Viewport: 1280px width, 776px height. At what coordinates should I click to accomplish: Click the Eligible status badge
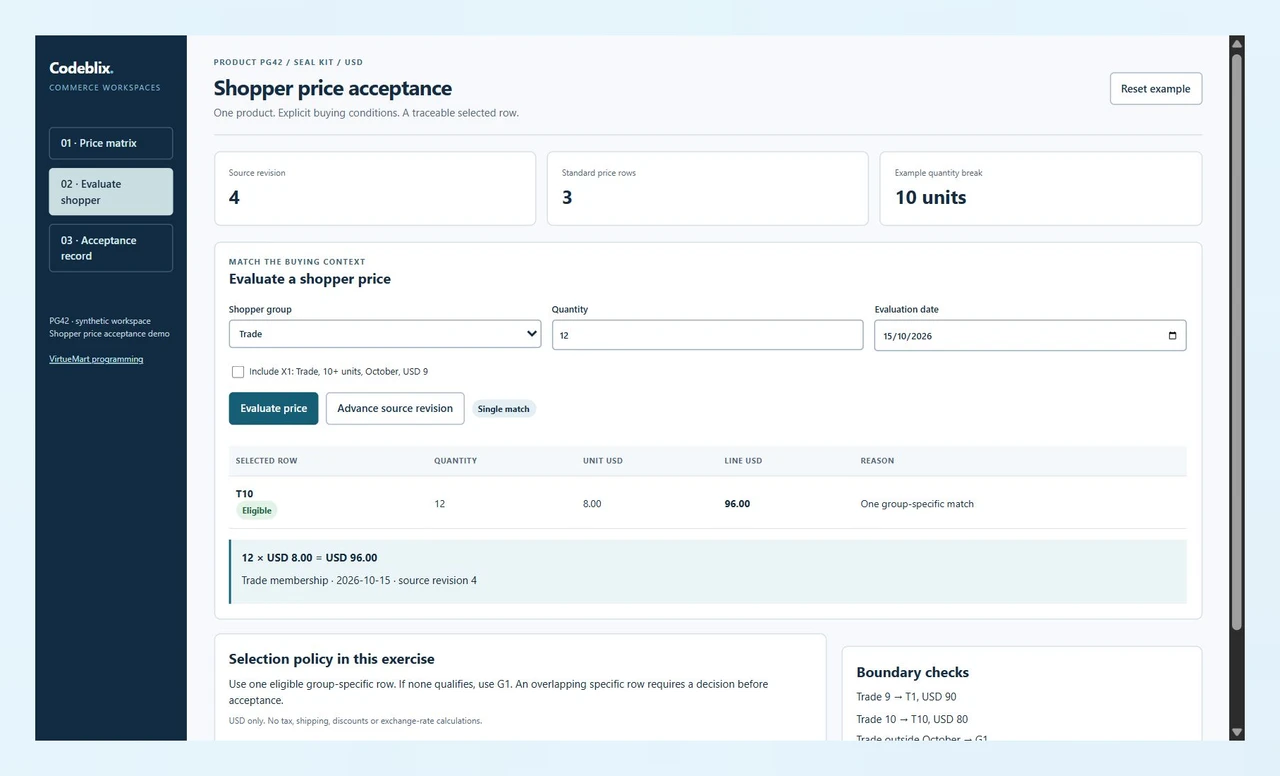pyautogui.click(x=257, y=510)
